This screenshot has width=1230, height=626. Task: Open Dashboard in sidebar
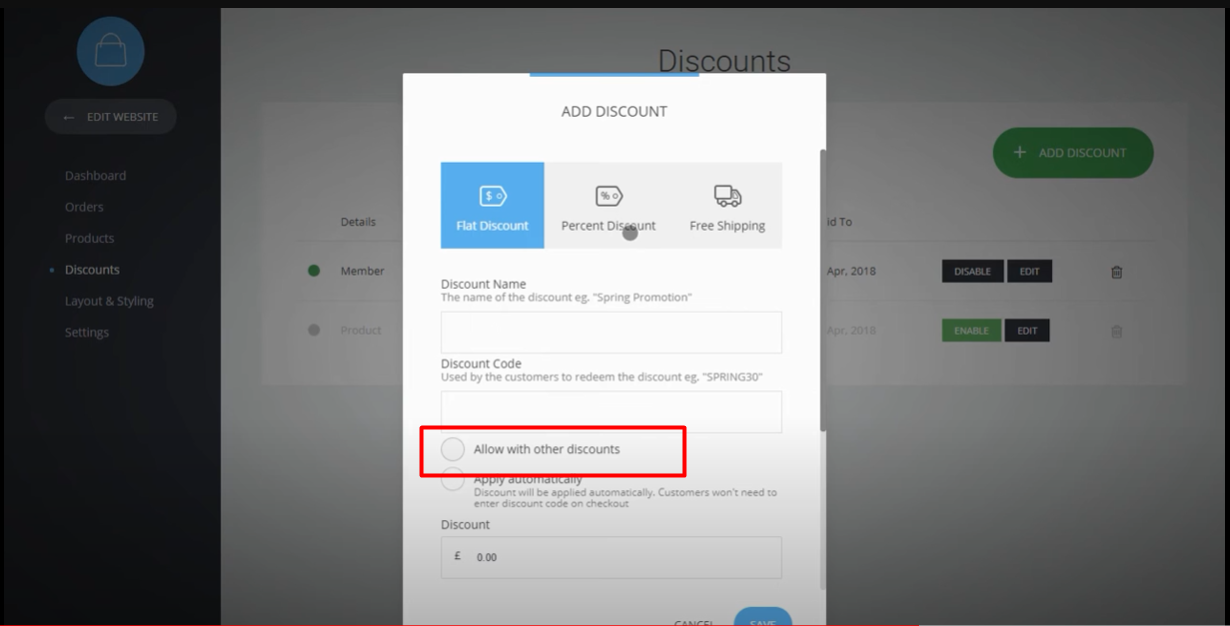point(96,176)
